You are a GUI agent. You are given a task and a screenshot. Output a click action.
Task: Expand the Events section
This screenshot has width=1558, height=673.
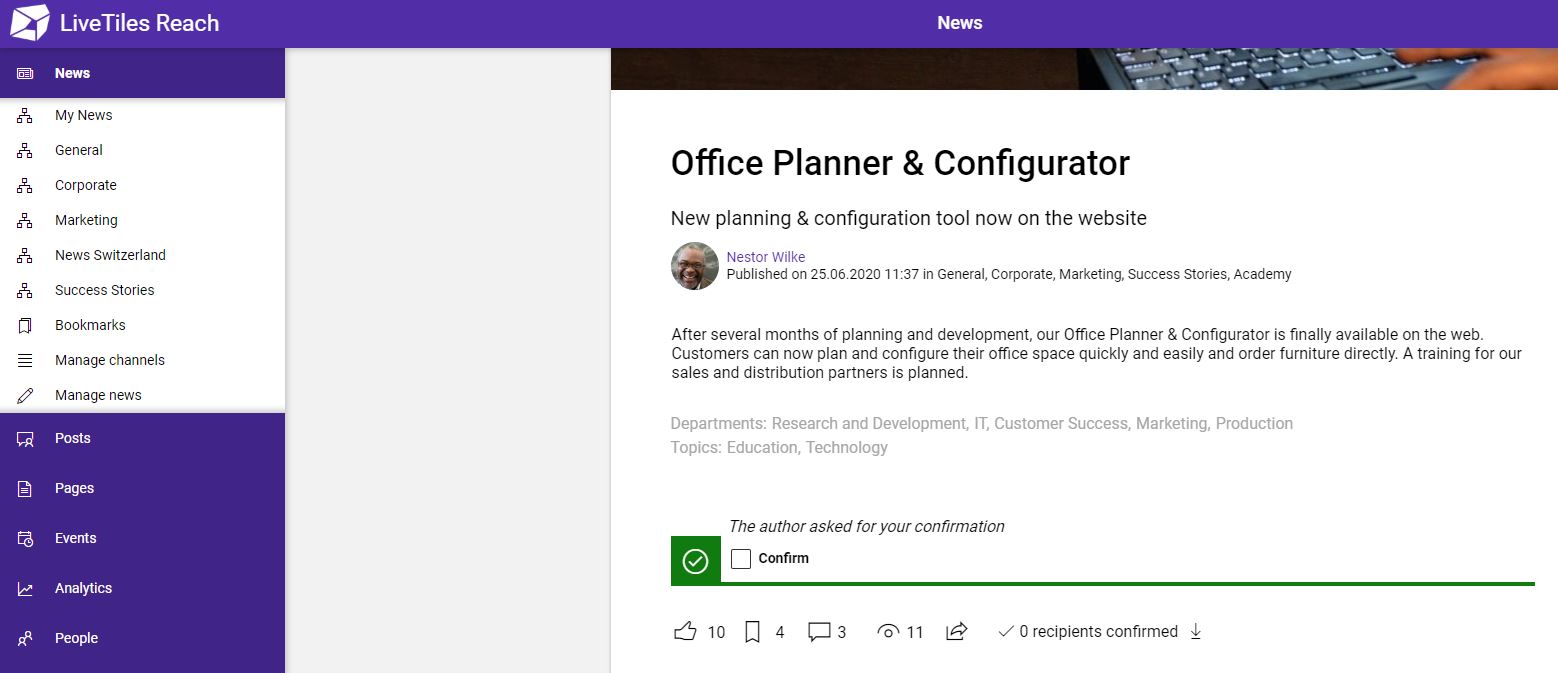(142, 538)
